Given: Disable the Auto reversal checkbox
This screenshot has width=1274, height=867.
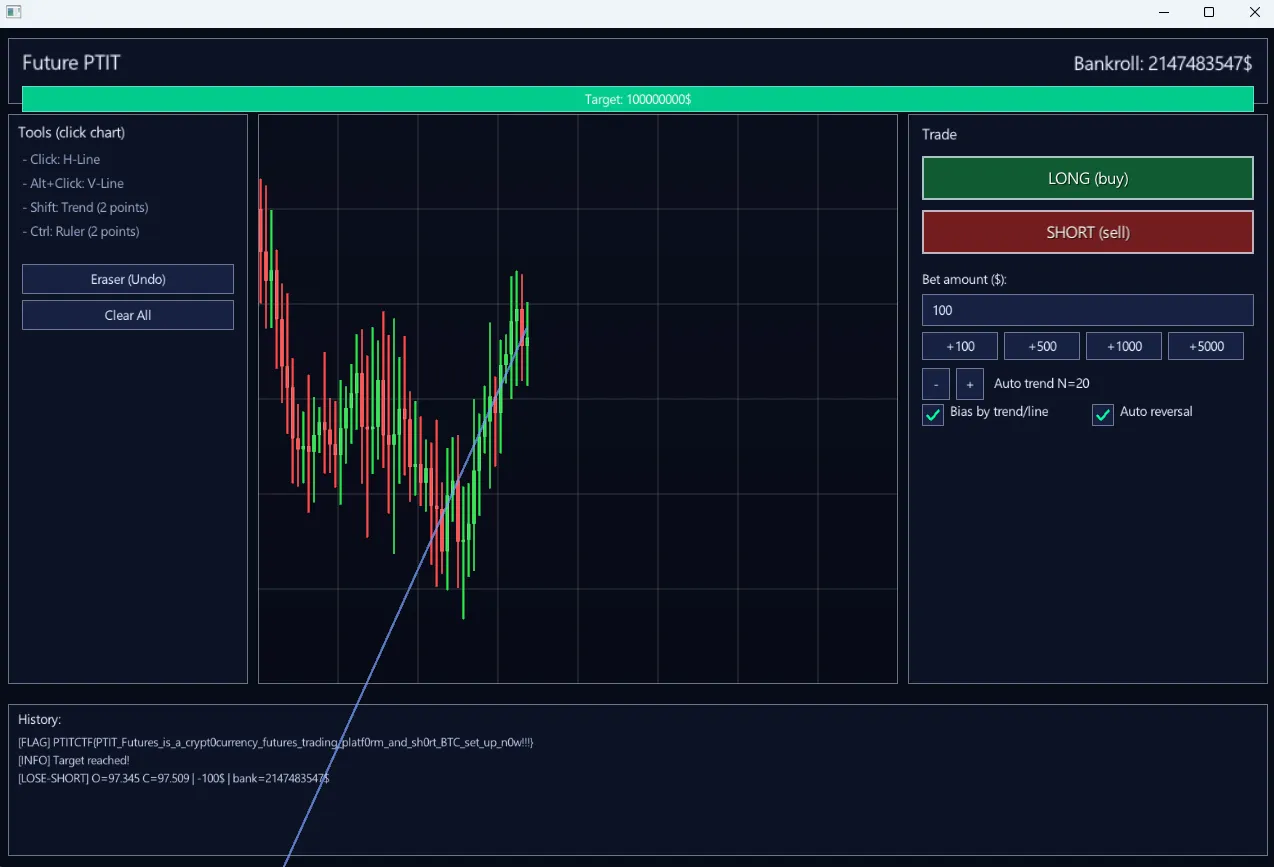Looking at the screenshot, I should tap(1103, 415).
